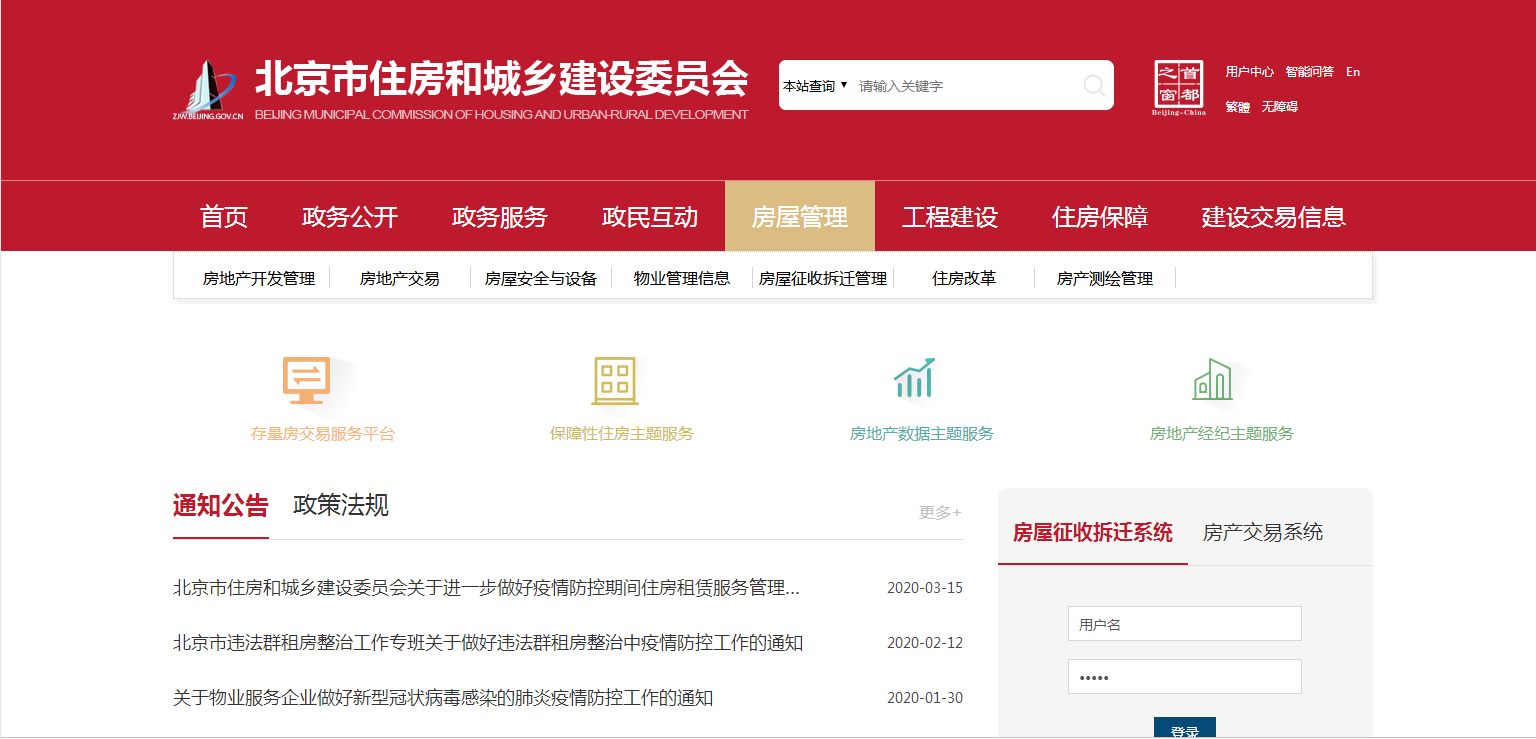The width and height of the screenshot is (1536, 739).
Task: Select the 房屋征收拆迁系统 tab
Action: tap(1093, 532)
